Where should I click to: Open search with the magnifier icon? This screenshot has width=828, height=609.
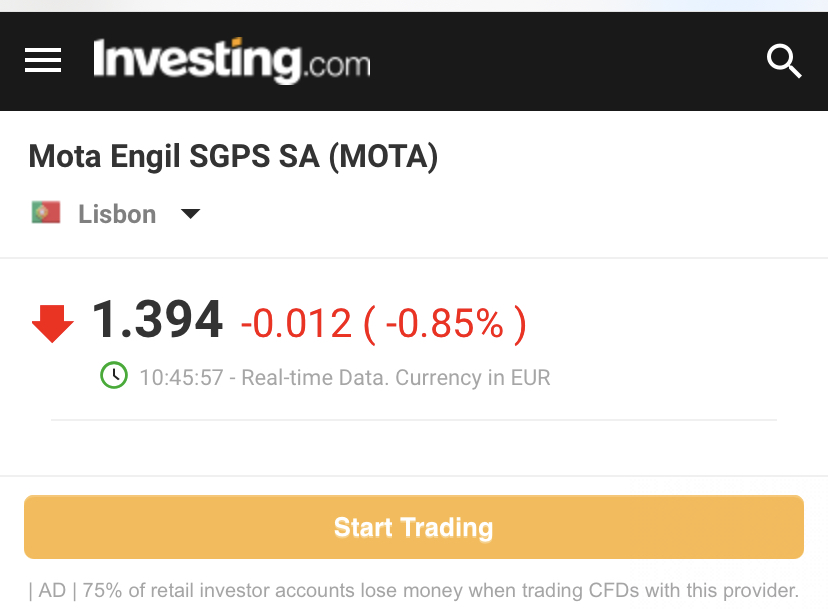tap(784, 61)
